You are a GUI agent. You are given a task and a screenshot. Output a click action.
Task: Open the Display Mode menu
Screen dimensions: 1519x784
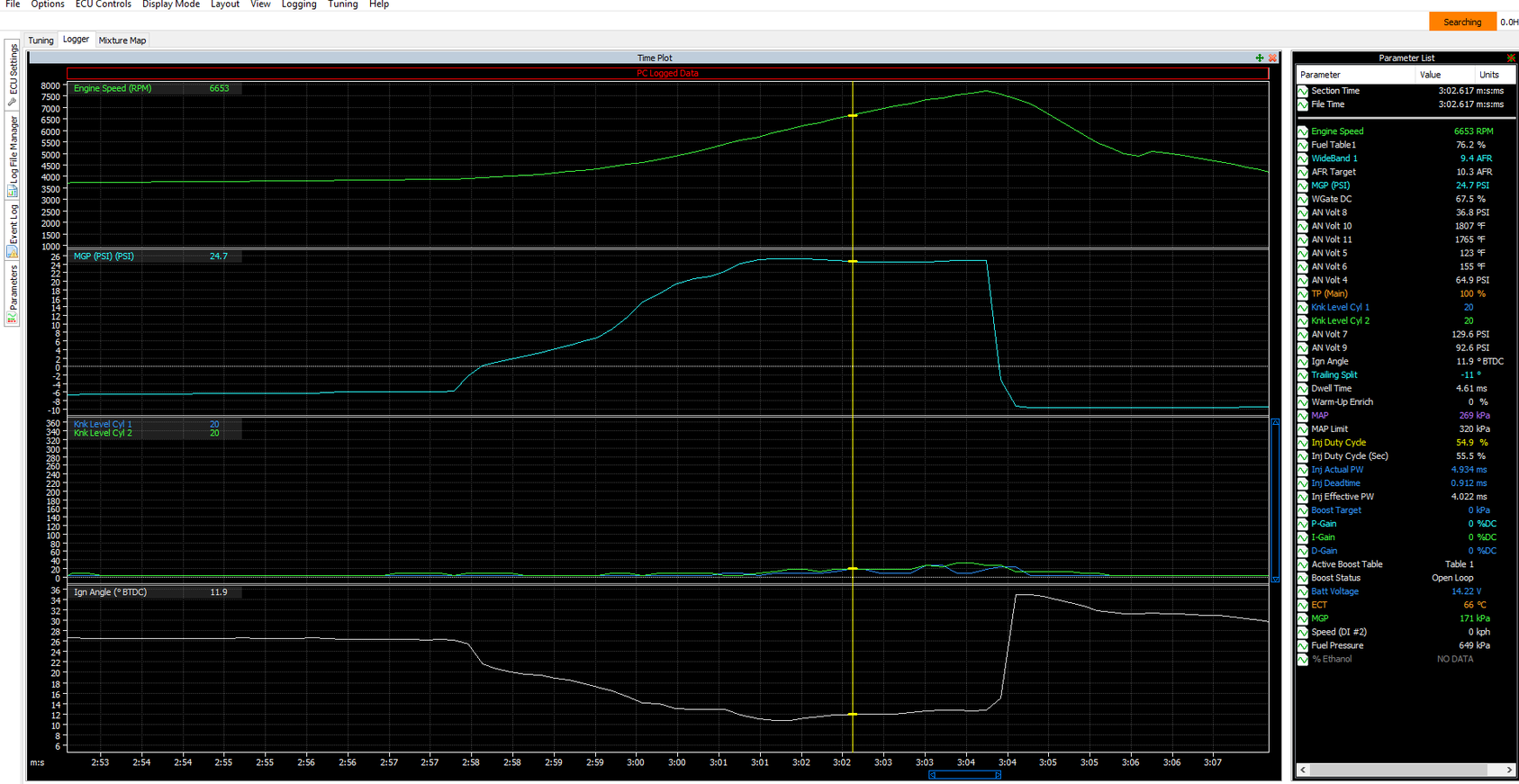pos(171,5)
